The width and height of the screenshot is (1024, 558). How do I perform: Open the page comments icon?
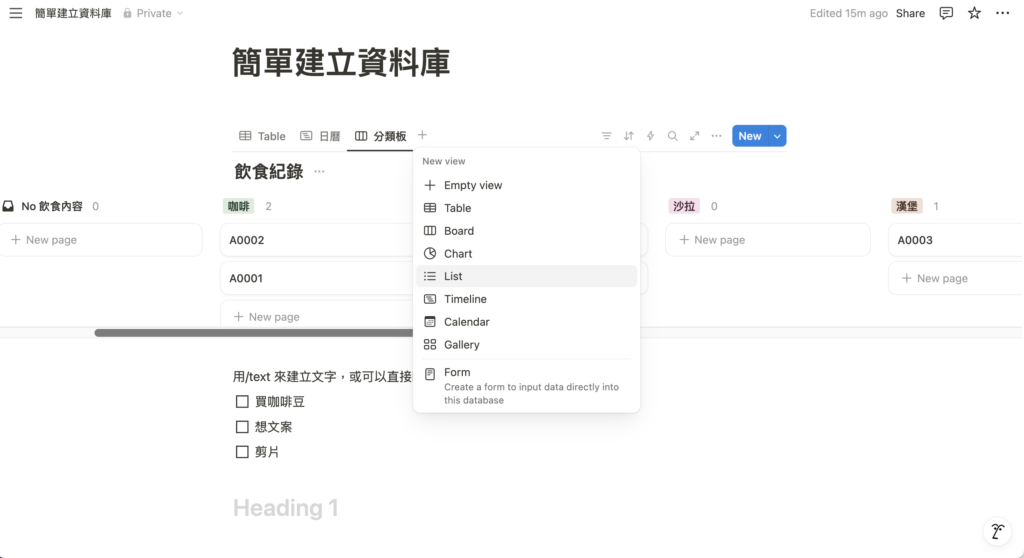coord(946,13)
